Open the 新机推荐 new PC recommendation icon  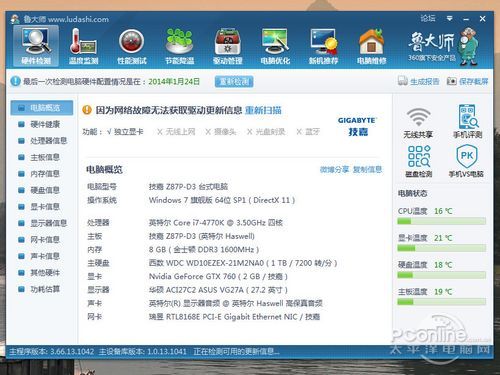323,42
